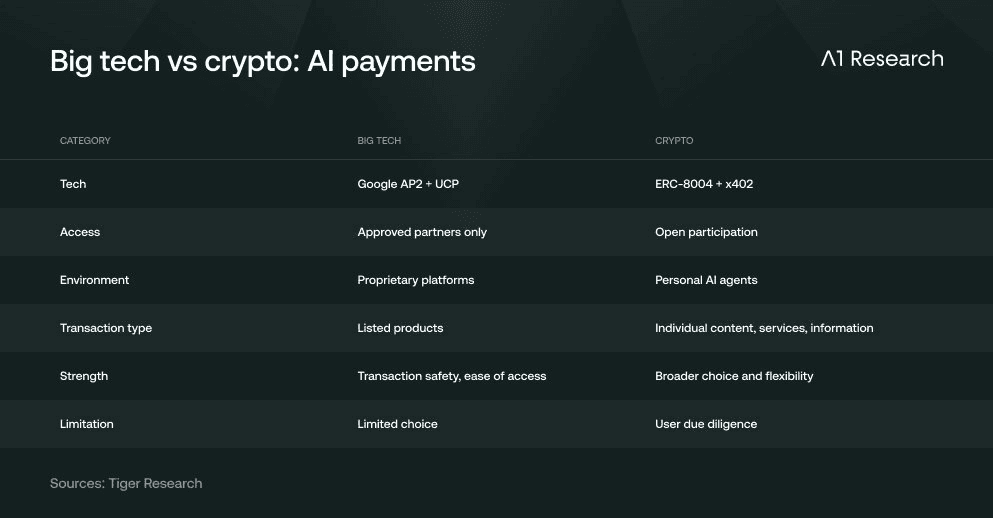Click the CRYPTO column header
Image resolution: width=993 pixels, height=518 pixels.
point(674,141)
